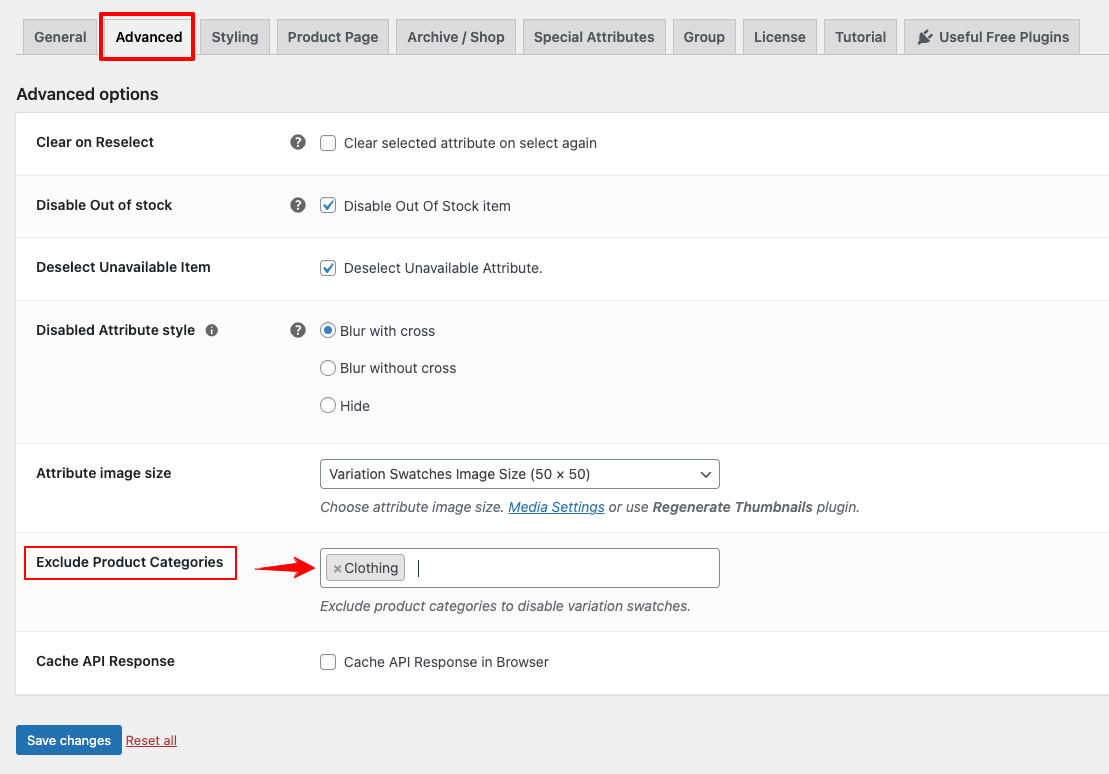Select the Hide option for disabled attributes

pyautogui.click(x=327, y=405)
